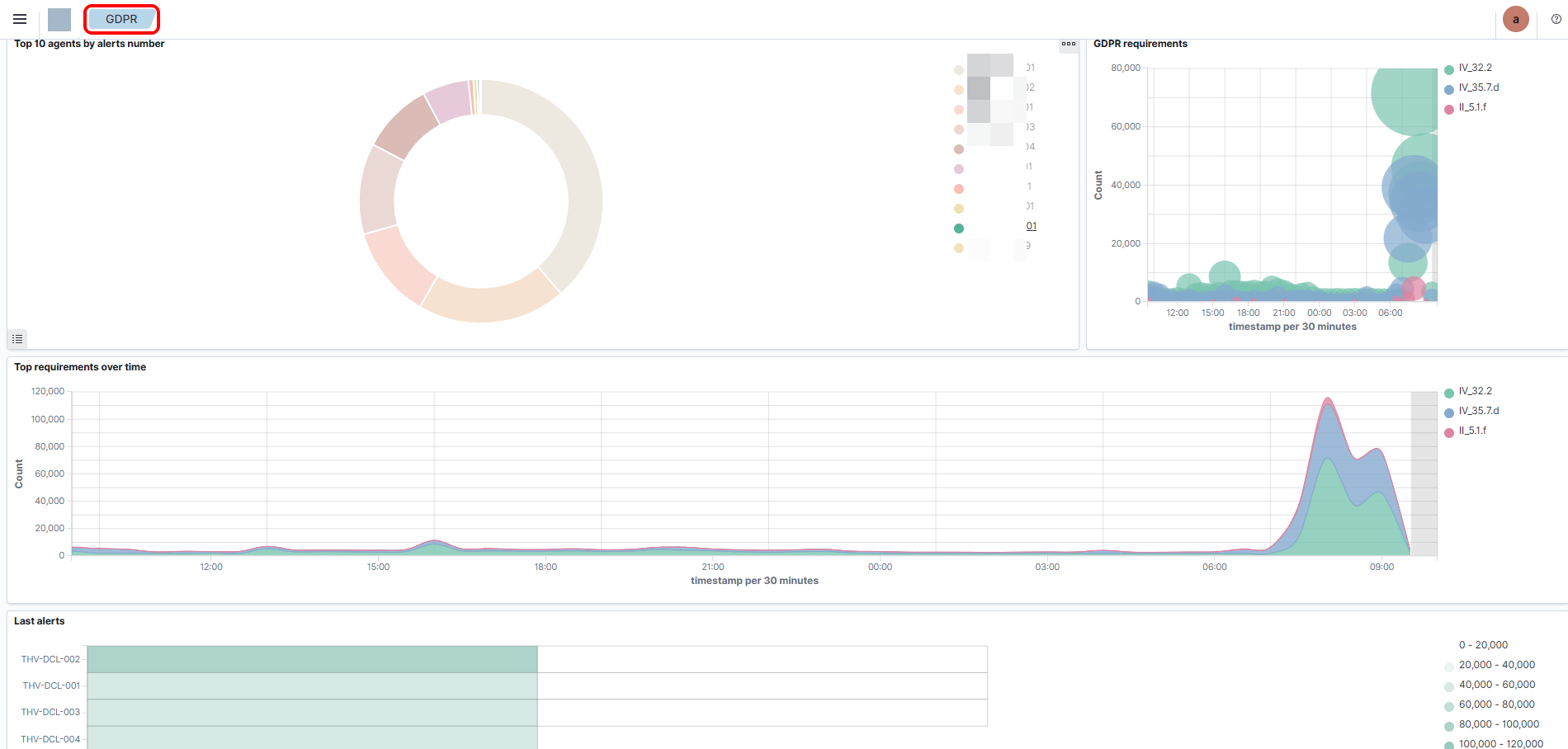Click IV_32.2 legend in Top requirements chart
This screenshot has height=749, width=1568.
pos(1475,391)
